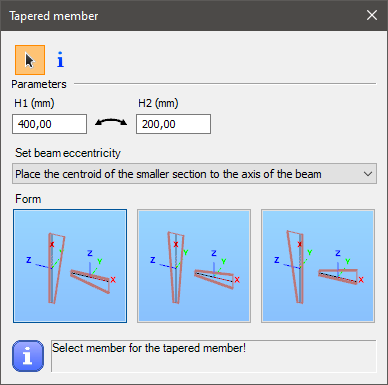Click the divider line beside the Parameters heading
Image resolution: width=388 pixels, height=385 pixels.
(x=225, y=84)
